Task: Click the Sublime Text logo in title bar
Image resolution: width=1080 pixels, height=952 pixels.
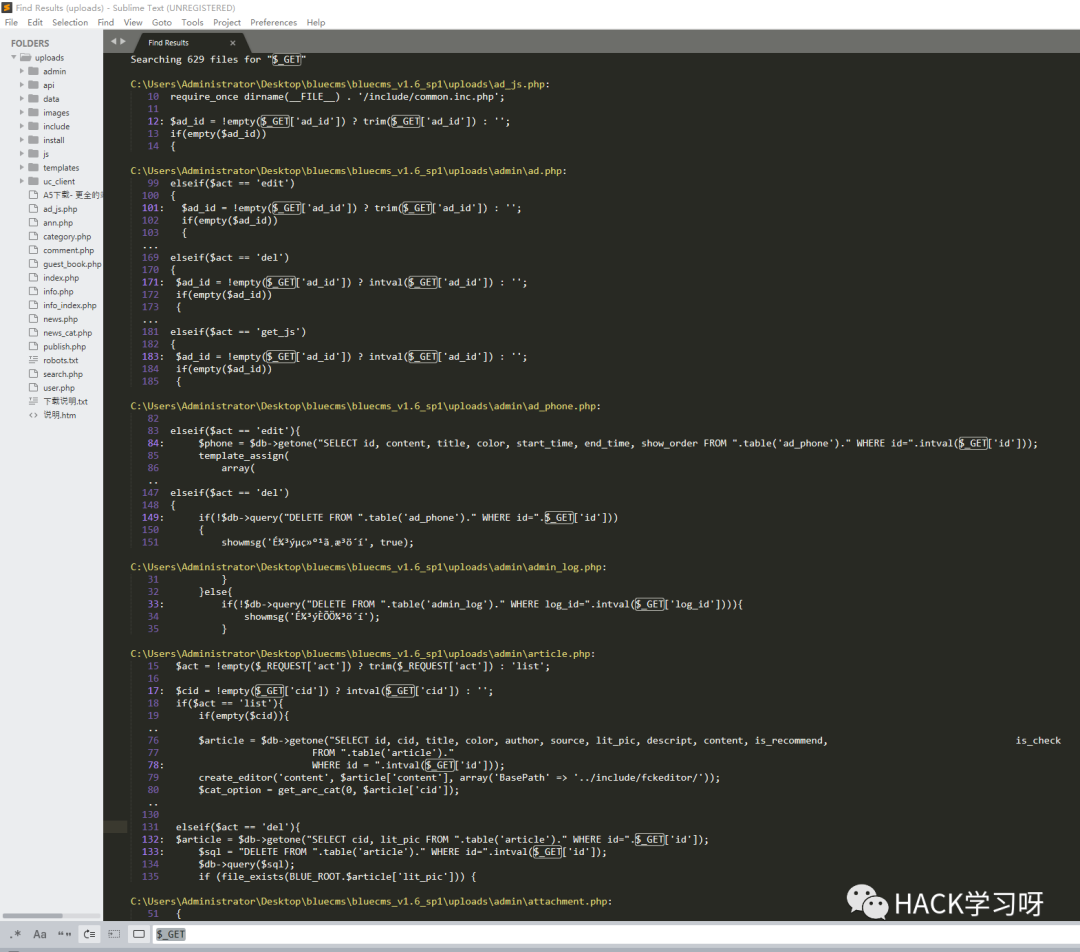Action: (x=7, y=8)
